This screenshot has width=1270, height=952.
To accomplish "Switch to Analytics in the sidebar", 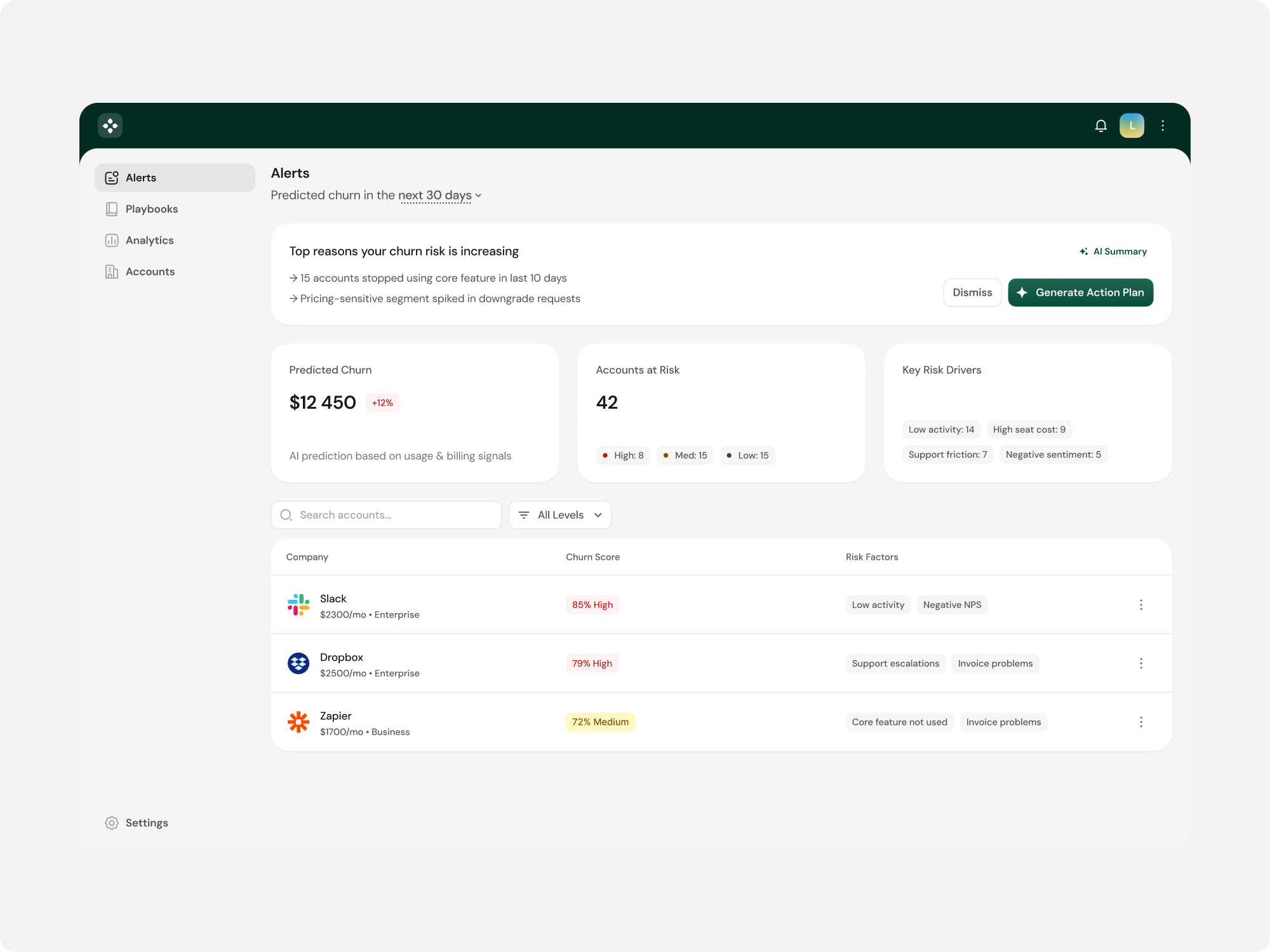I will [175, 240].
